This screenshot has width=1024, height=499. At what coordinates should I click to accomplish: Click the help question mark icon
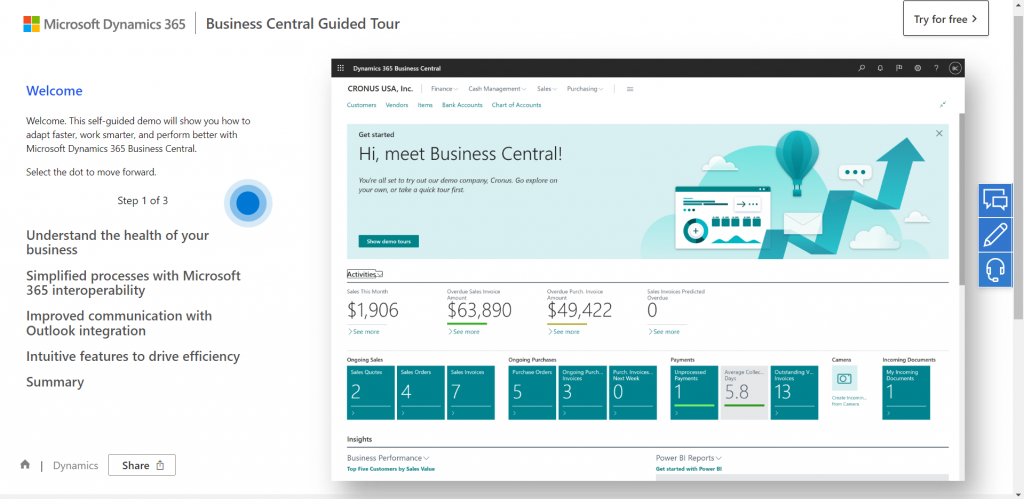(x=936, y=68)
